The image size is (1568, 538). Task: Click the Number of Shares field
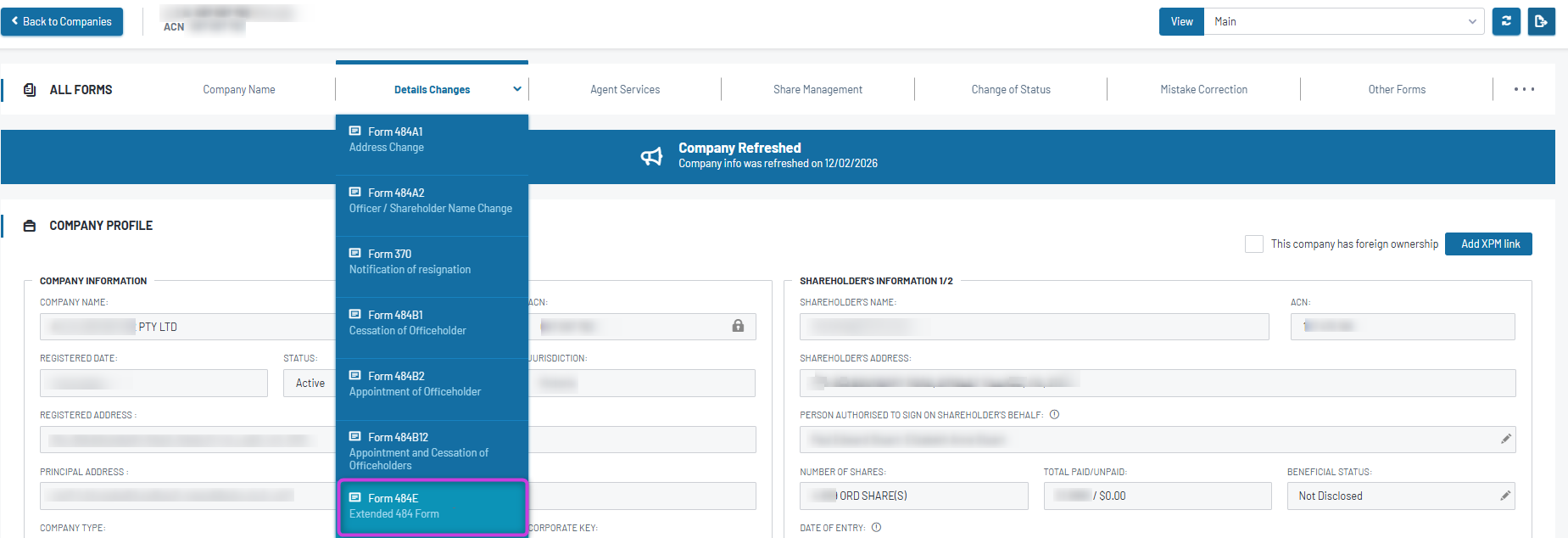[x=913, y=496]
